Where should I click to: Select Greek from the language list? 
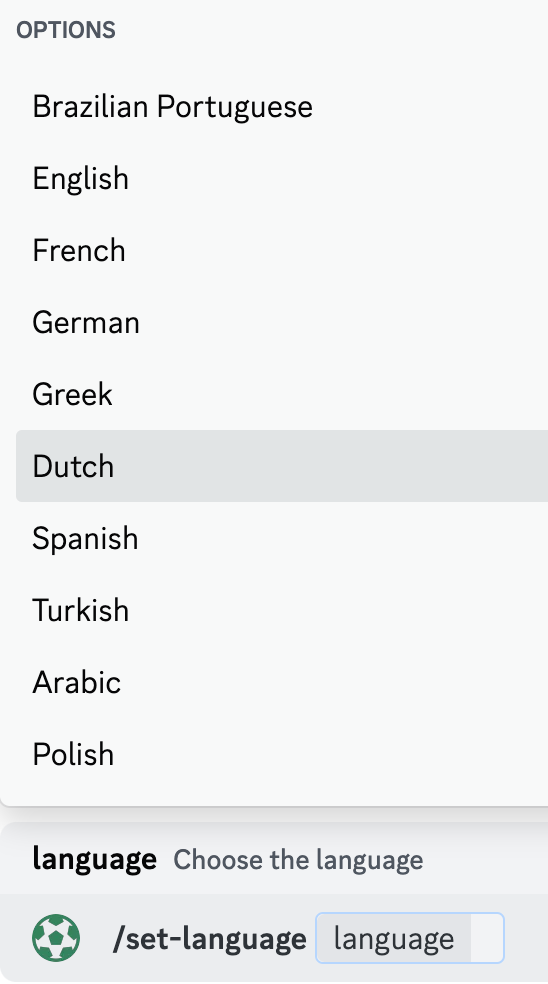pyautogui.click(x=282, y=394)
